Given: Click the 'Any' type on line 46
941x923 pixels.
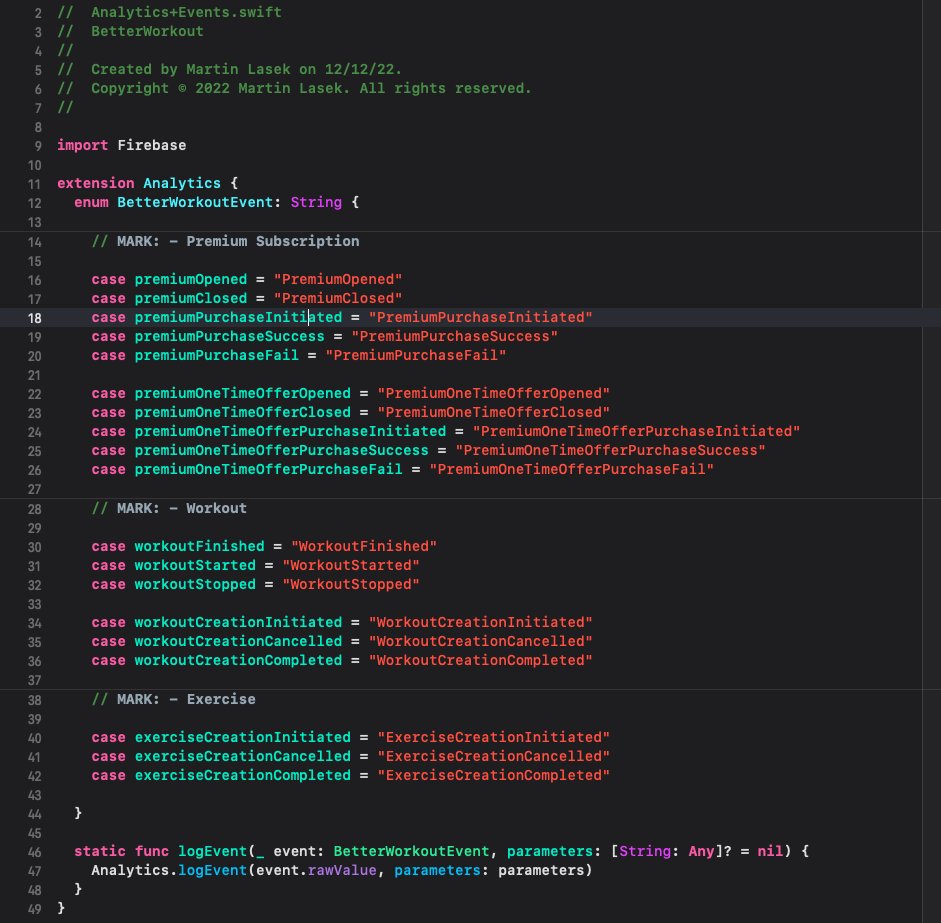Looking at the screenshot, I should coord(701,851).
